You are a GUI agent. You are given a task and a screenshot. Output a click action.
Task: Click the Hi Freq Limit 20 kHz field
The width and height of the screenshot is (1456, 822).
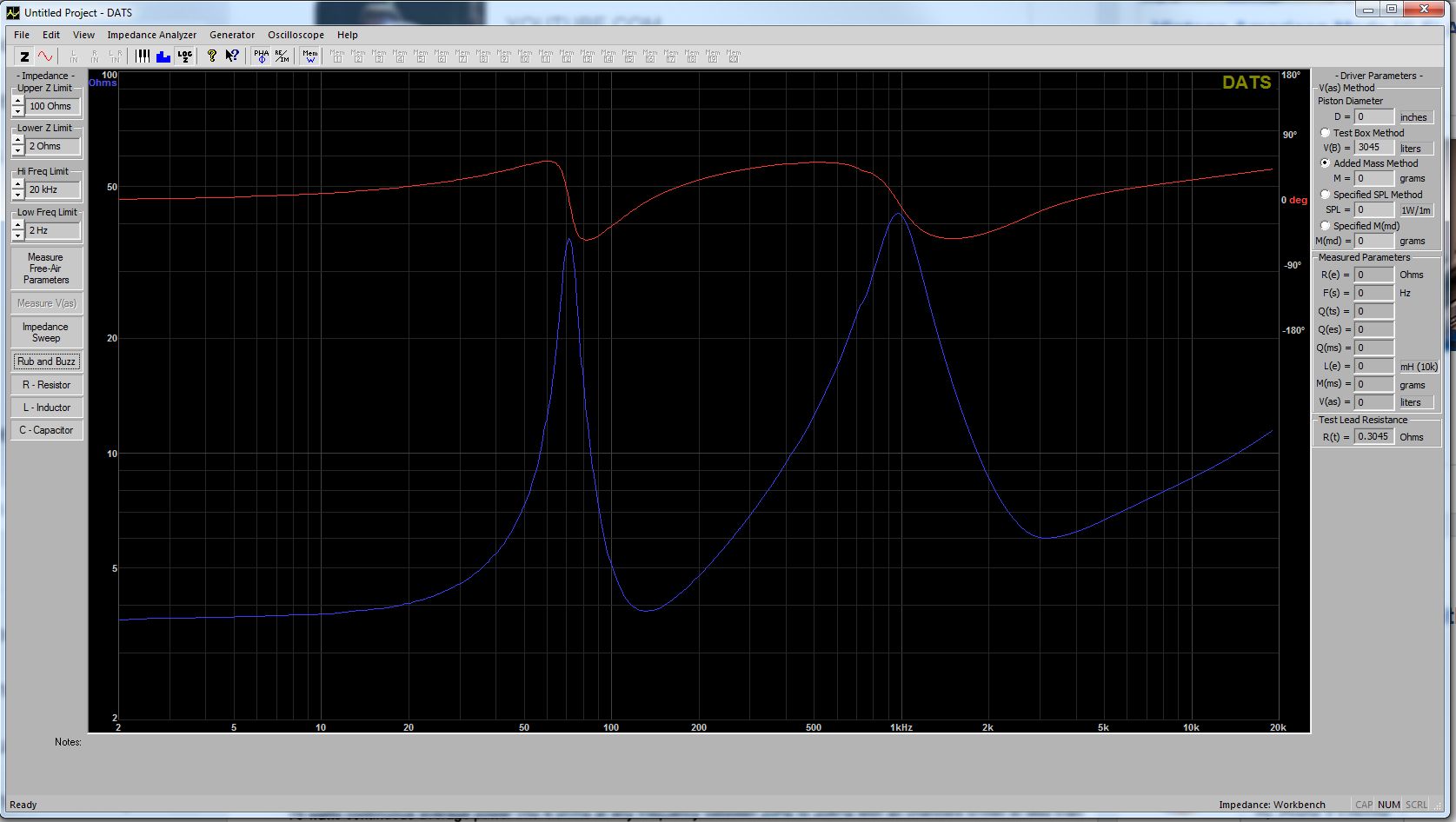pyautogui.click(x=53, y=189)
